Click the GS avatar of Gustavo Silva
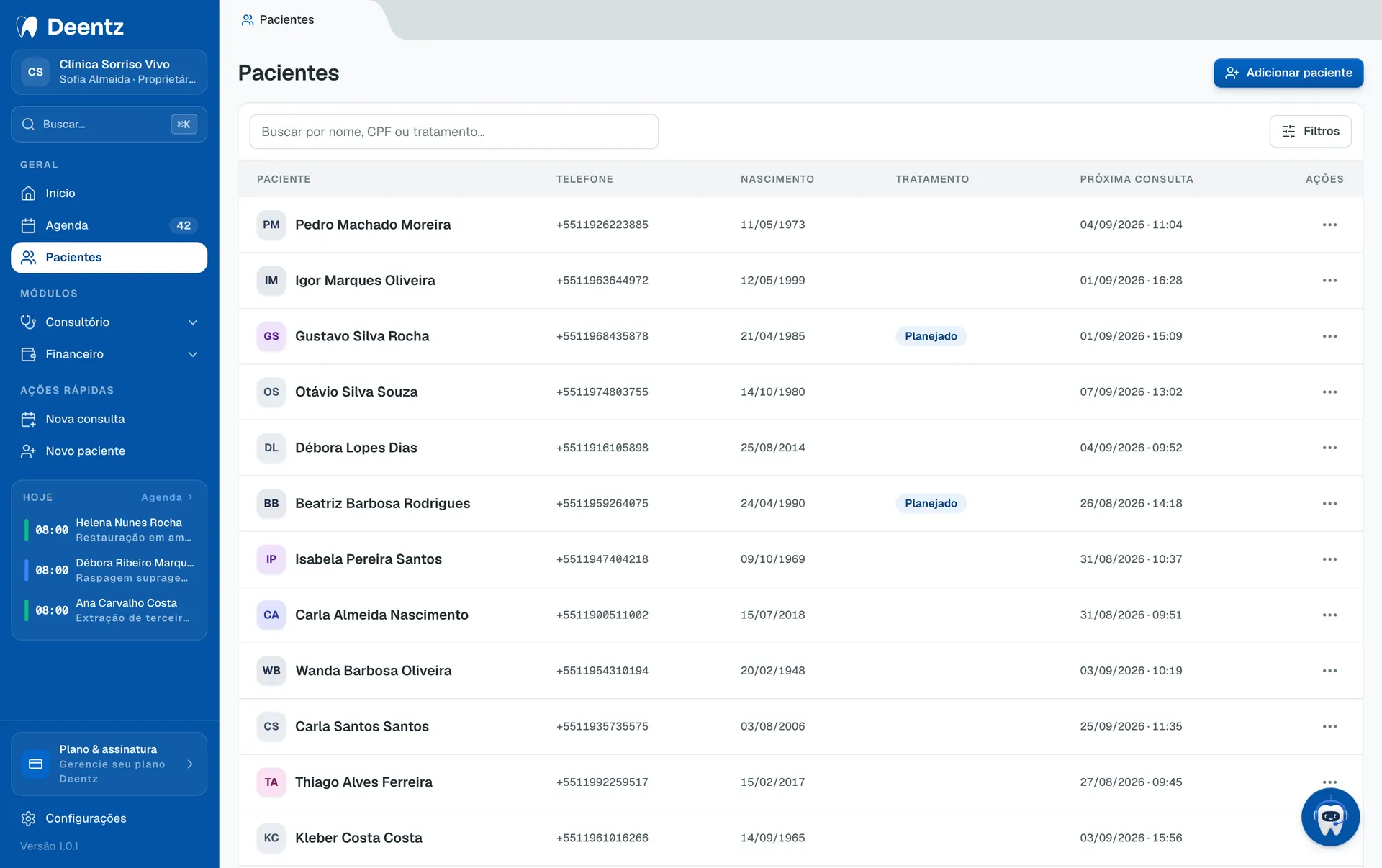 point(271,336)
